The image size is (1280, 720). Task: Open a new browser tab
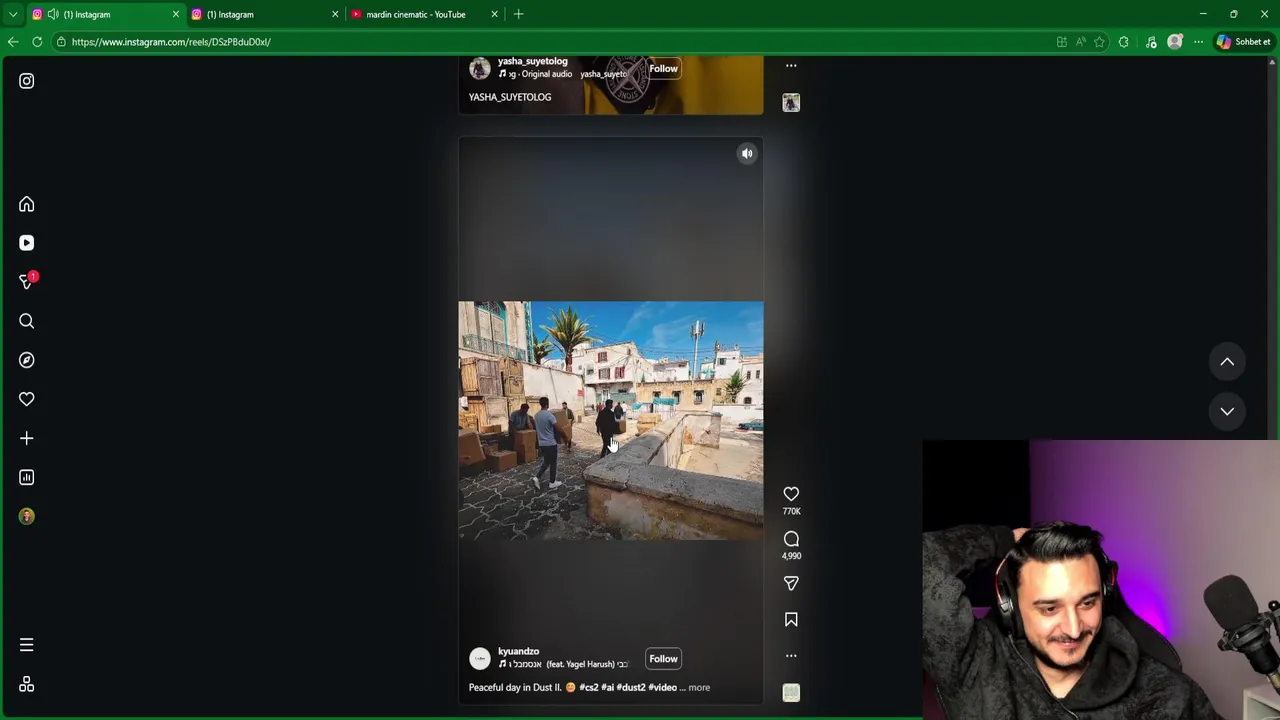click(518, 14)
